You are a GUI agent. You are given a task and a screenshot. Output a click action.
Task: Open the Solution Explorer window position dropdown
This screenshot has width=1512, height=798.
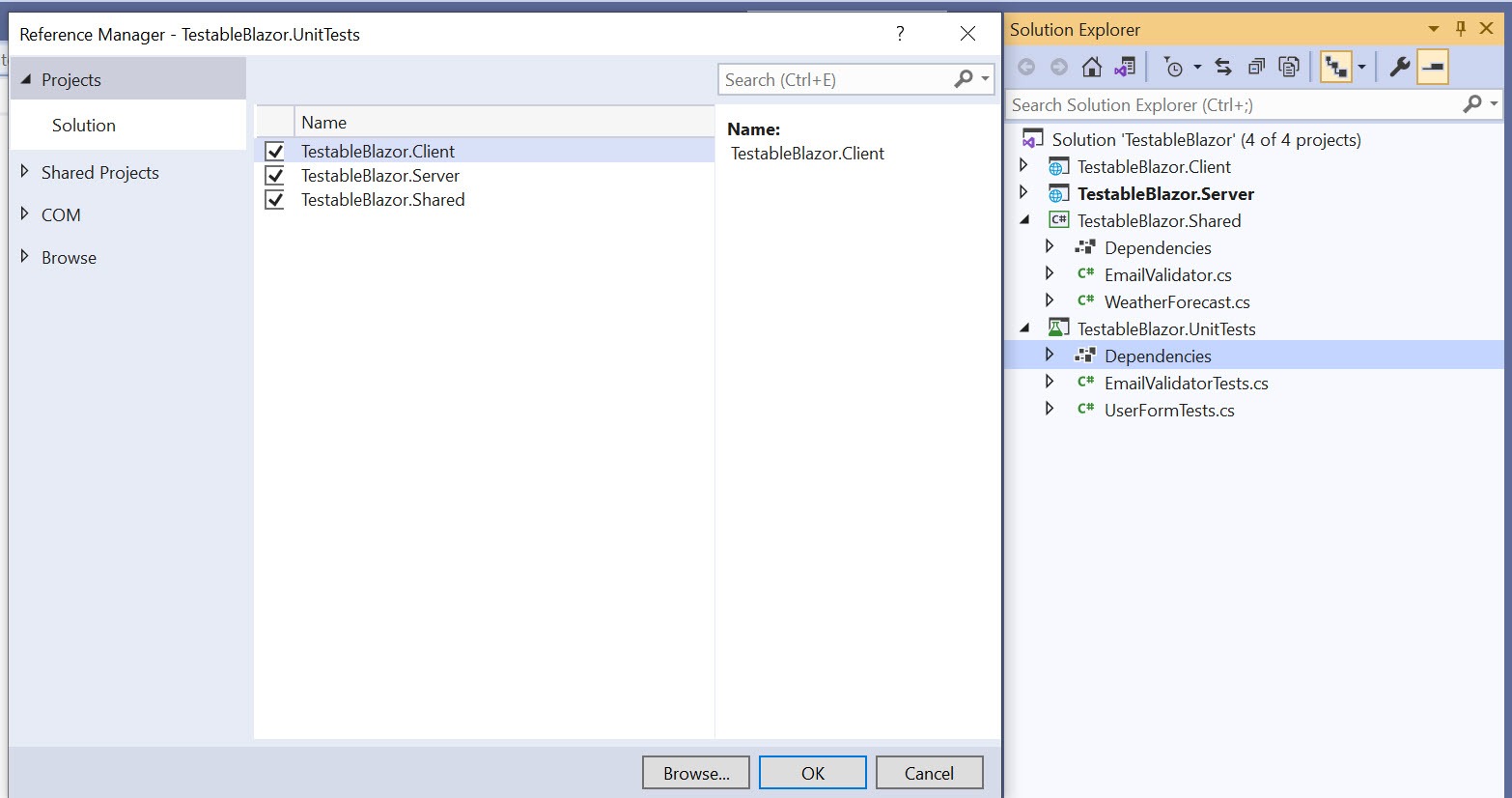pyautogui.click(x=1434, y=29)
